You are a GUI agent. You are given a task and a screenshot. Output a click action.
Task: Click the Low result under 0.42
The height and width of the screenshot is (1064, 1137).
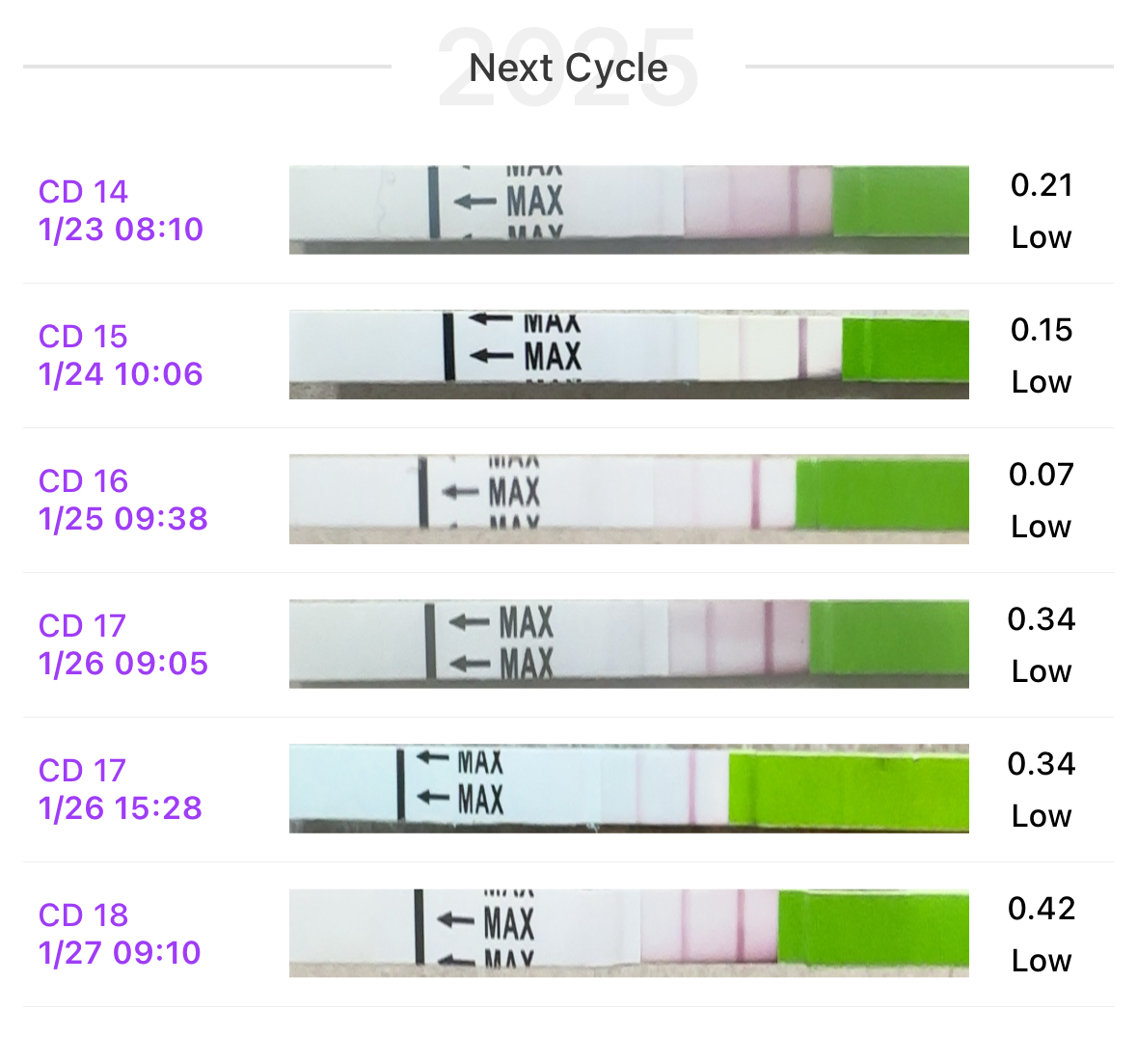[1042, 961]
